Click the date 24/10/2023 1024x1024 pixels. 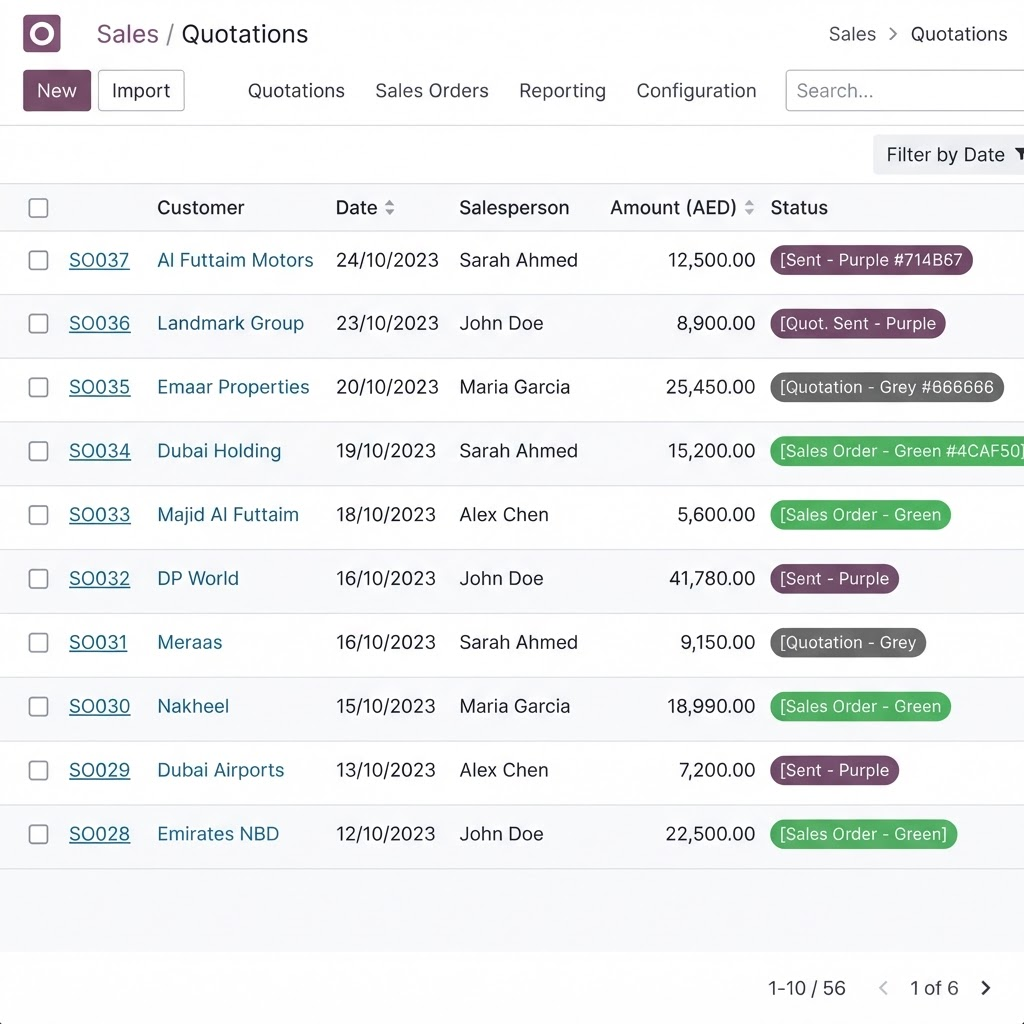click(x=387, y=260)
